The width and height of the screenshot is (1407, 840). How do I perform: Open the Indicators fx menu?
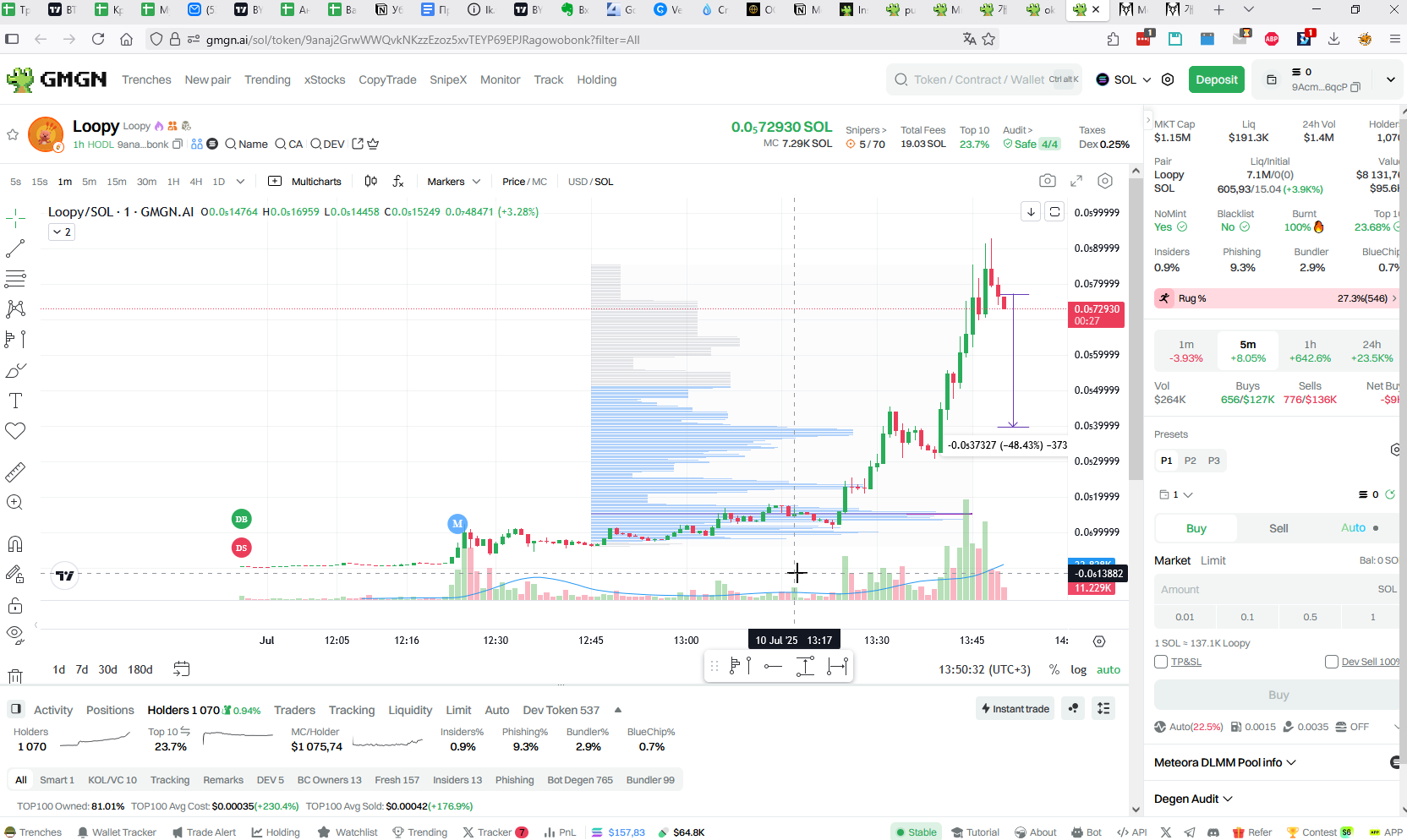click(398, 181)
